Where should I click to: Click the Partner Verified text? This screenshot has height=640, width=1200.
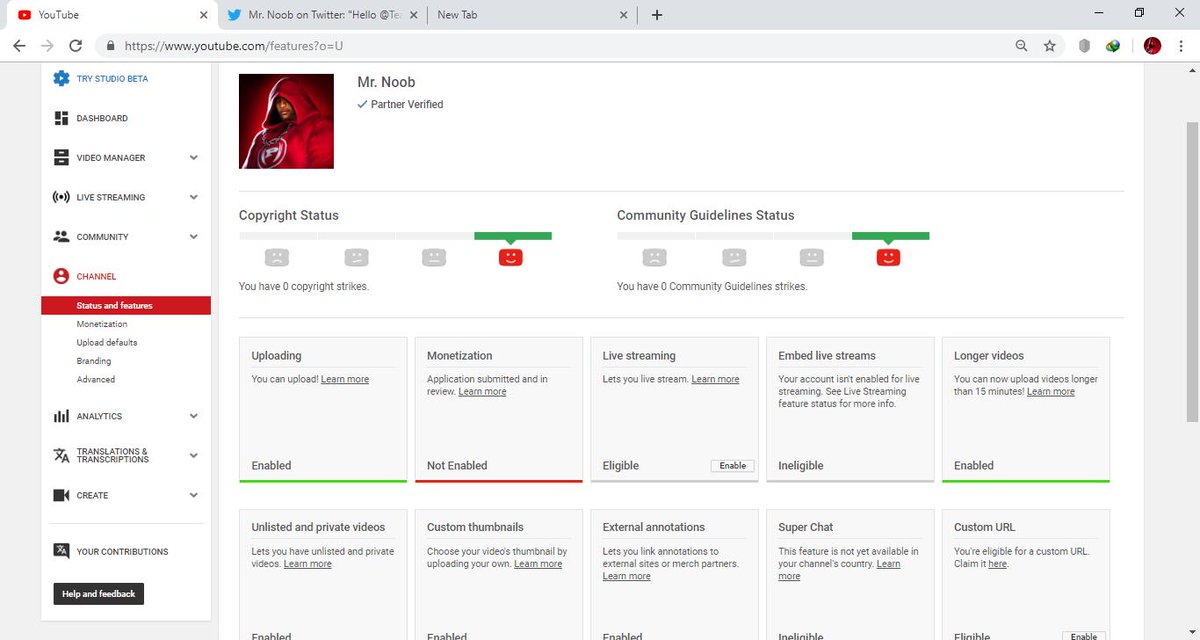(x=407, y=104)
